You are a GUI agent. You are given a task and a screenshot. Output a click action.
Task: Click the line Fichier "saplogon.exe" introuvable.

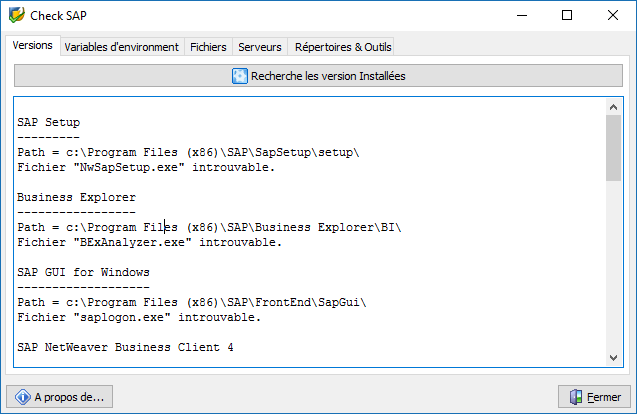point(139,317)
